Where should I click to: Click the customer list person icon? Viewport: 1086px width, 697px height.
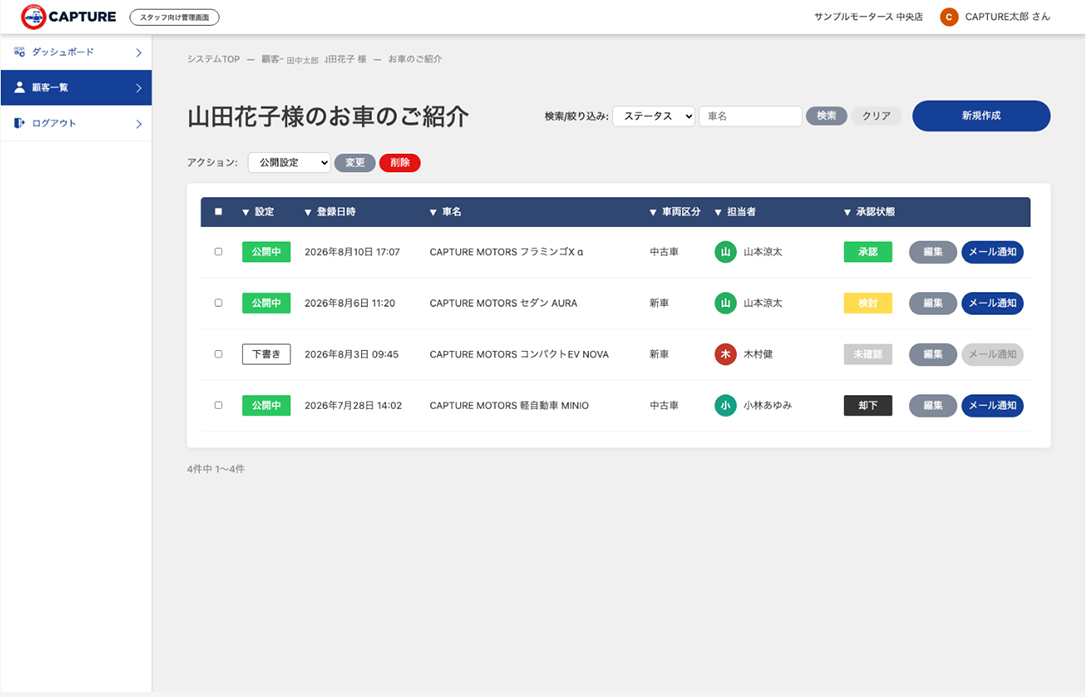(x=19, y=87)
